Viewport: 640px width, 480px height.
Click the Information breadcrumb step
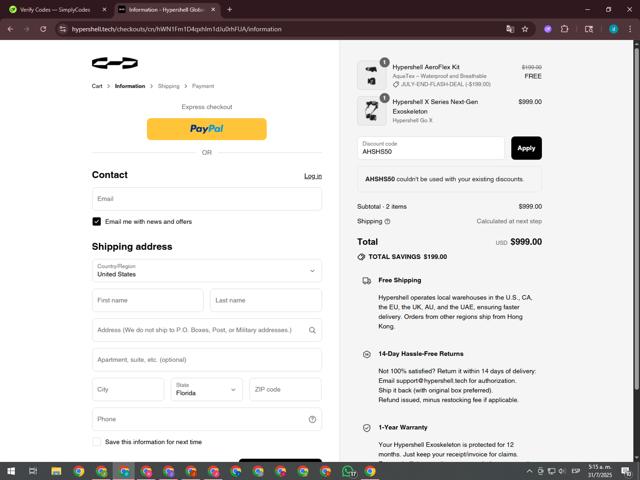pos(130,86)
